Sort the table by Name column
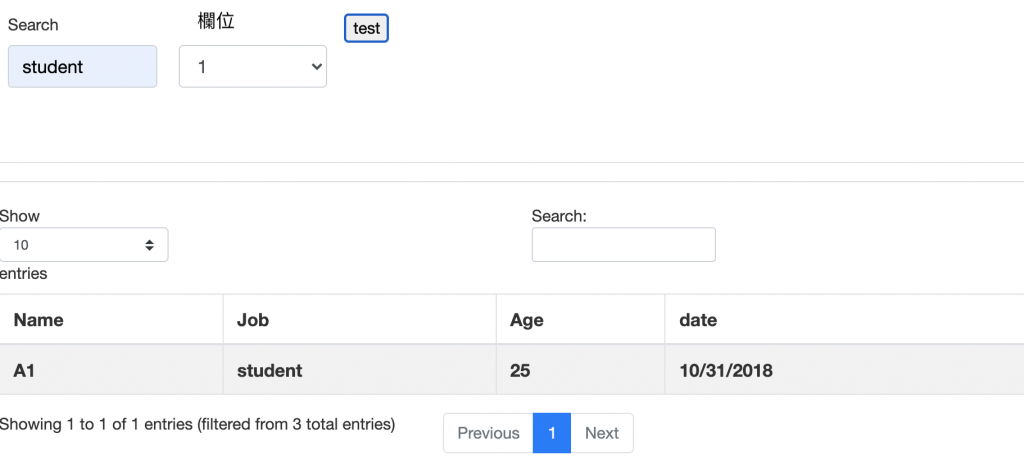 point(39,320)
